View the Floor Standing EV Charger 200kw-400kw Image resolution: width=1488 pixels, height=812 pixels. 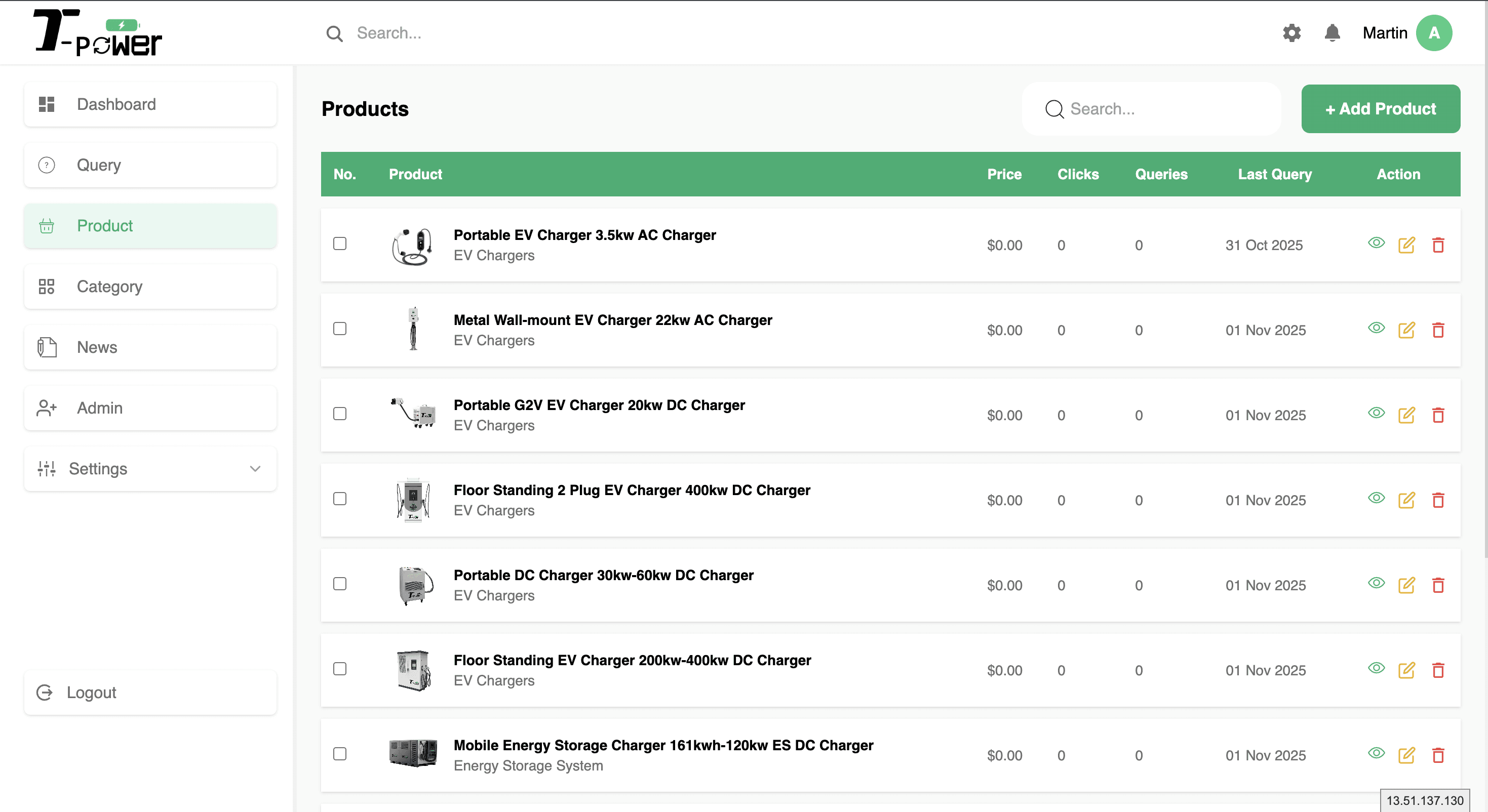coord(1376,668)
